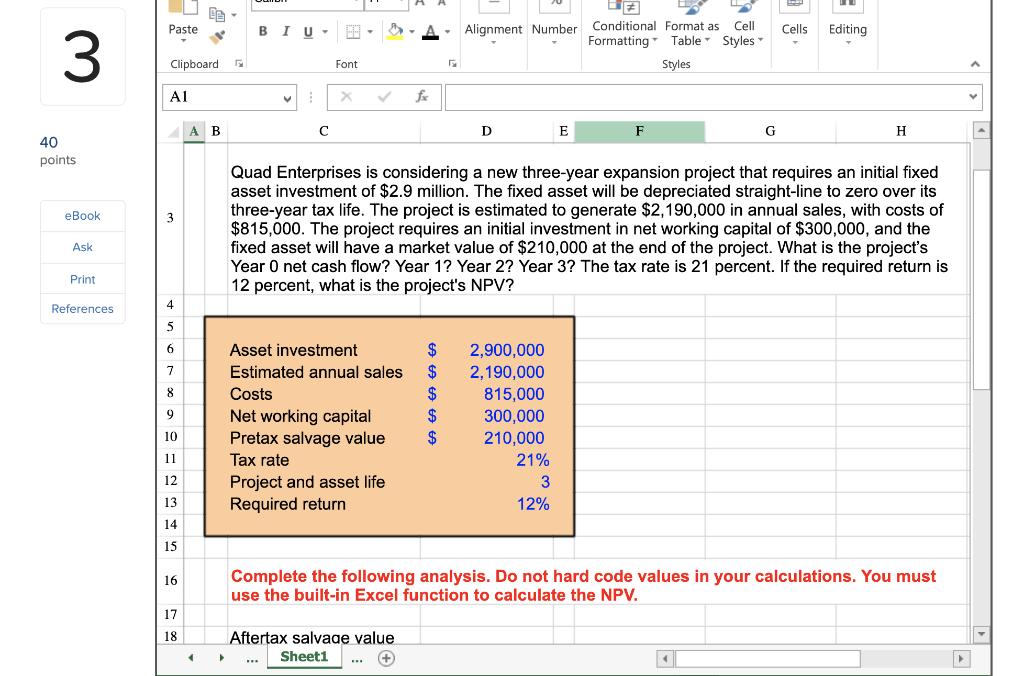Click the eBook button
1024x676 pixels.
tap(82, 215)
